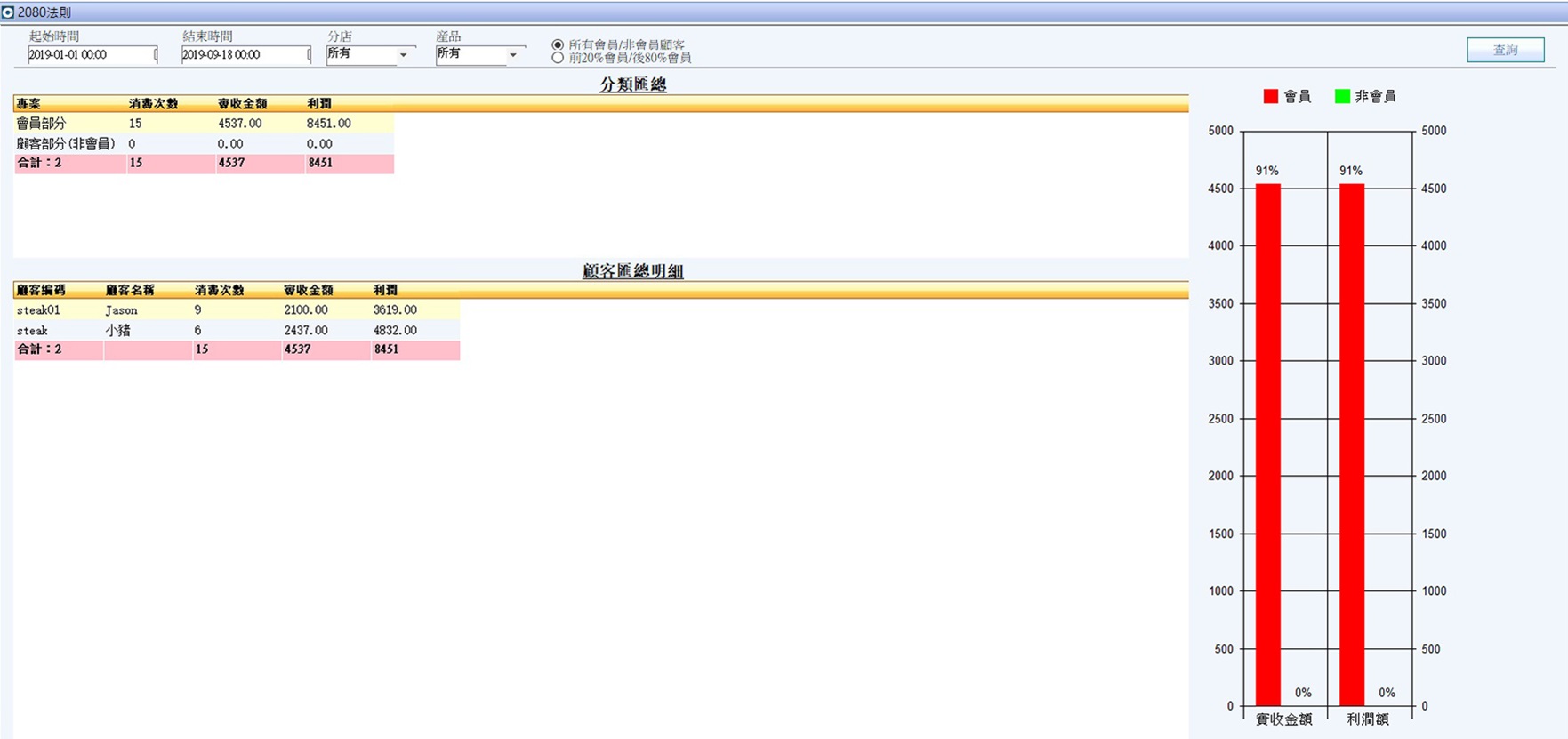Click the 合計 total row in 顧客匯總明細
Screen dimensions: 1568x739
click(x=237, y=349)
